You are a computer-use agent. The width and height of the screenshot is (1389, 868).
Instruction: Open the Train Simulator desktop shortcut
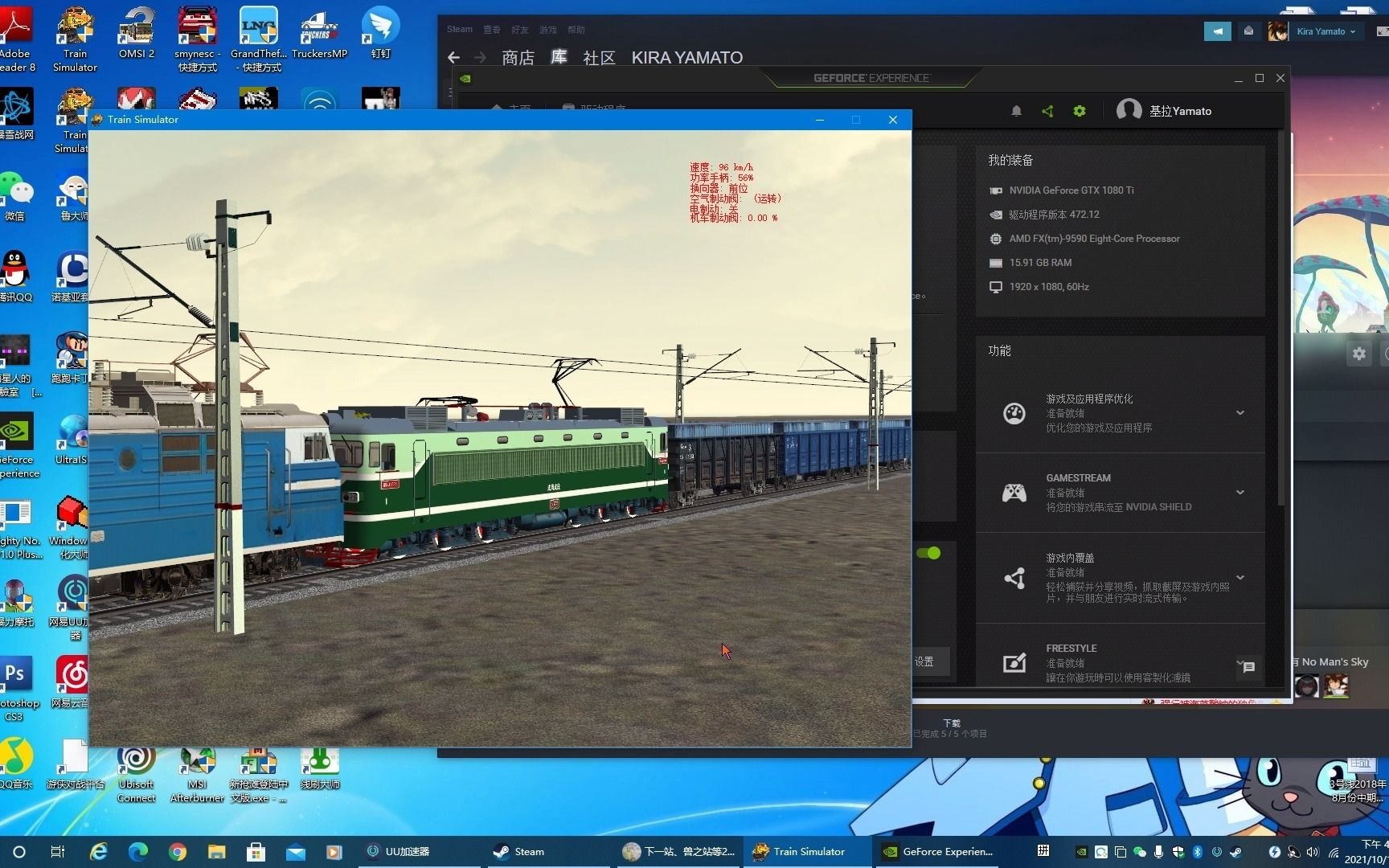tap(75, 39)
